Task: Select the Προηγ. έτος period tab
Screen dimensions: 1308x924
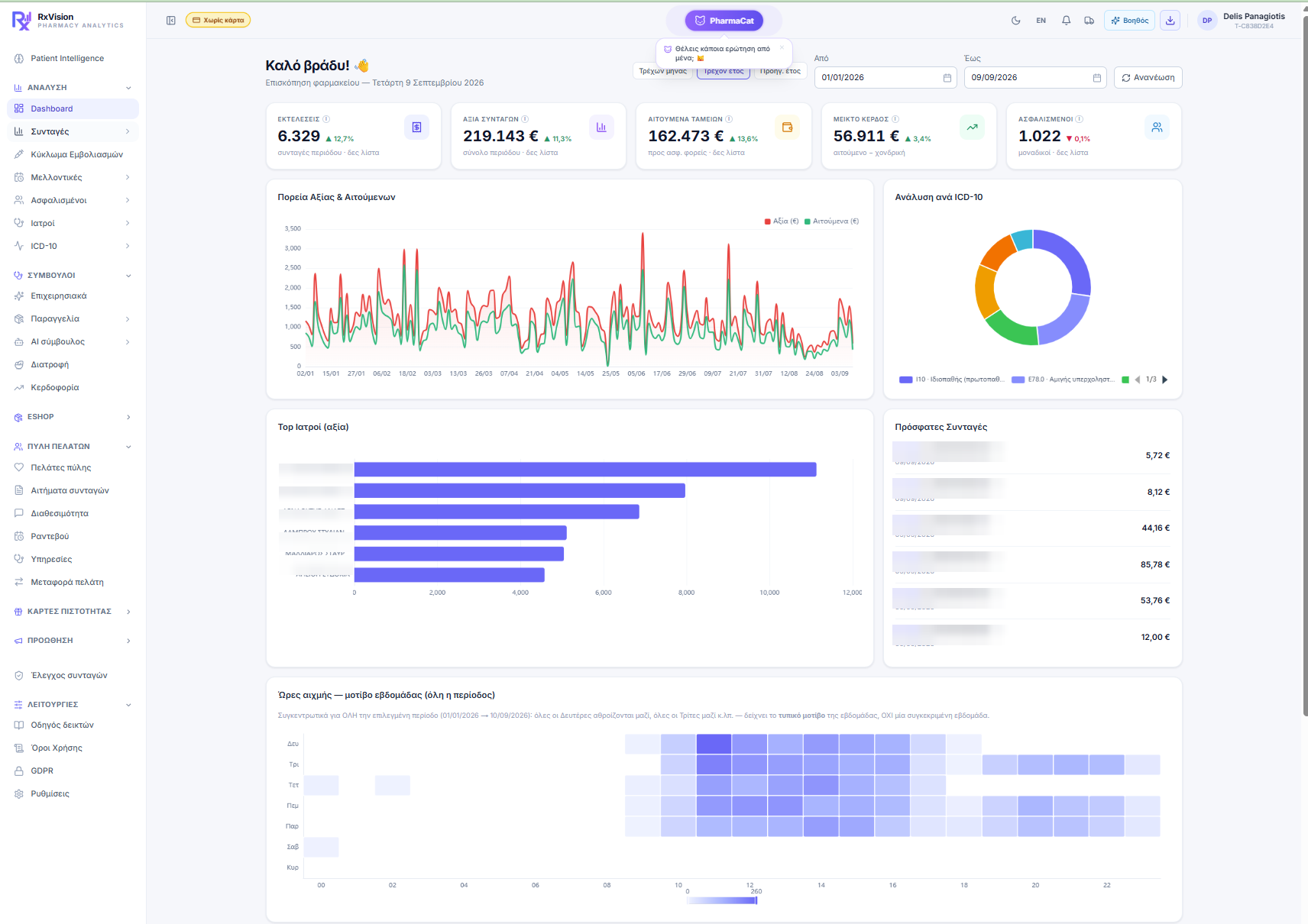Action: click(x=781, y=72)
